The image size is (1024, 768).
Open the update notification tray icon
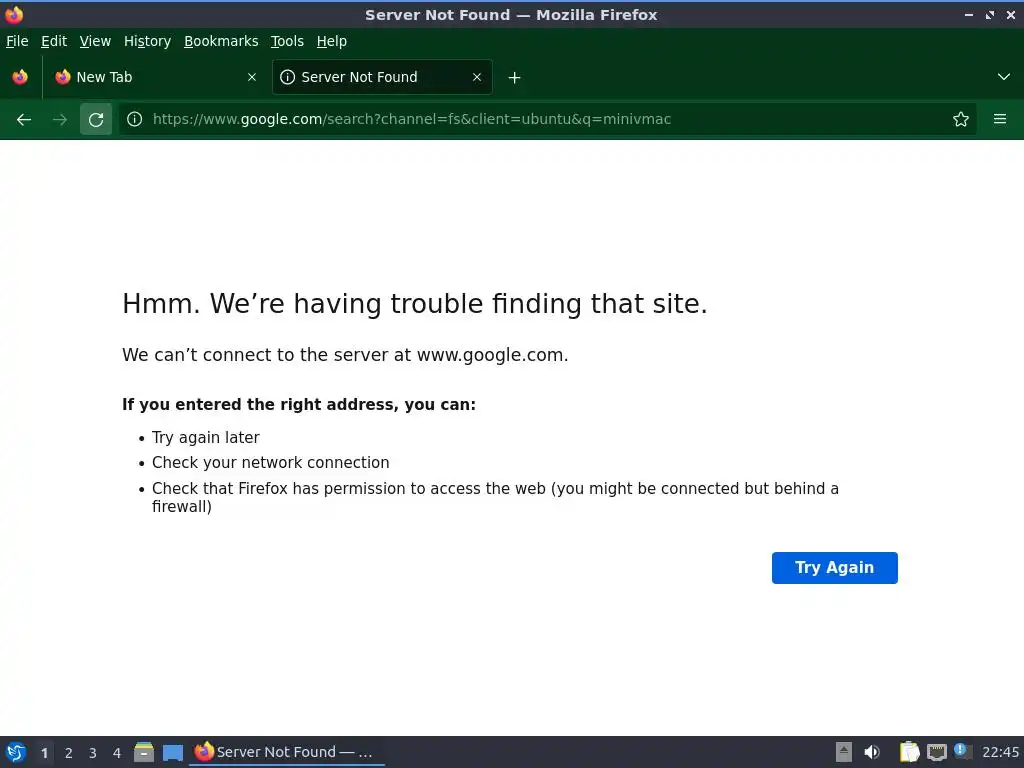961,750
